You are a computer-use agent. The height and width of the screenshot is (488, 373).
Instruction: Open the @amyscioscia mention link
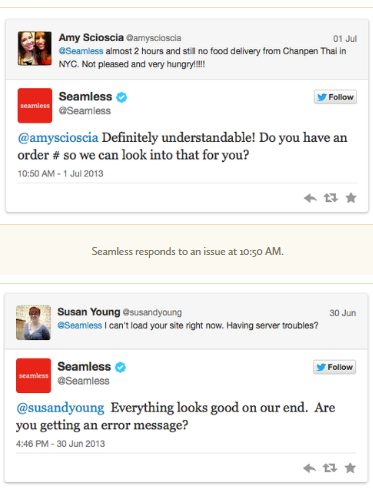58,138
